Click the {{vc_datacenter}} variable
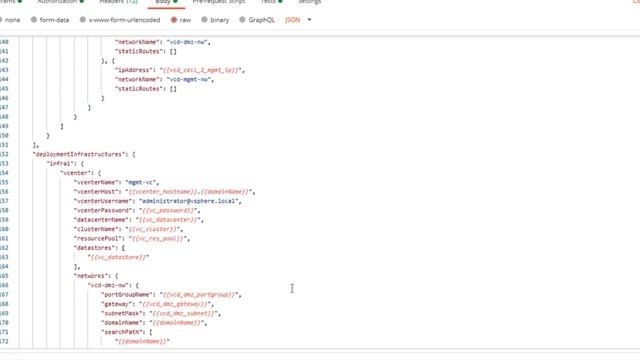The height and width of the screenshot is (360, 640). [168, 220]
